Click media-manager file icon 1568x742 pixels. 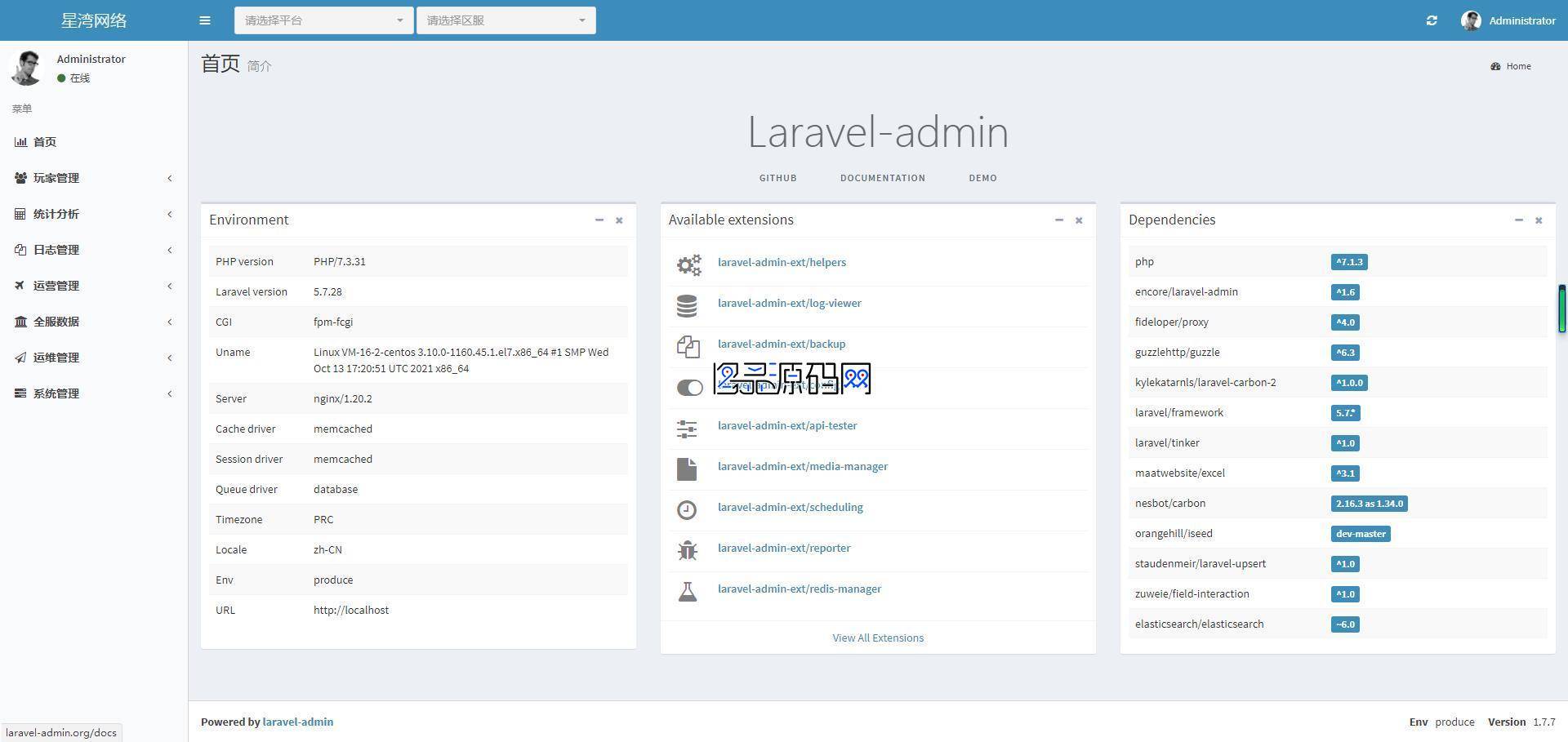click(687, 469)
